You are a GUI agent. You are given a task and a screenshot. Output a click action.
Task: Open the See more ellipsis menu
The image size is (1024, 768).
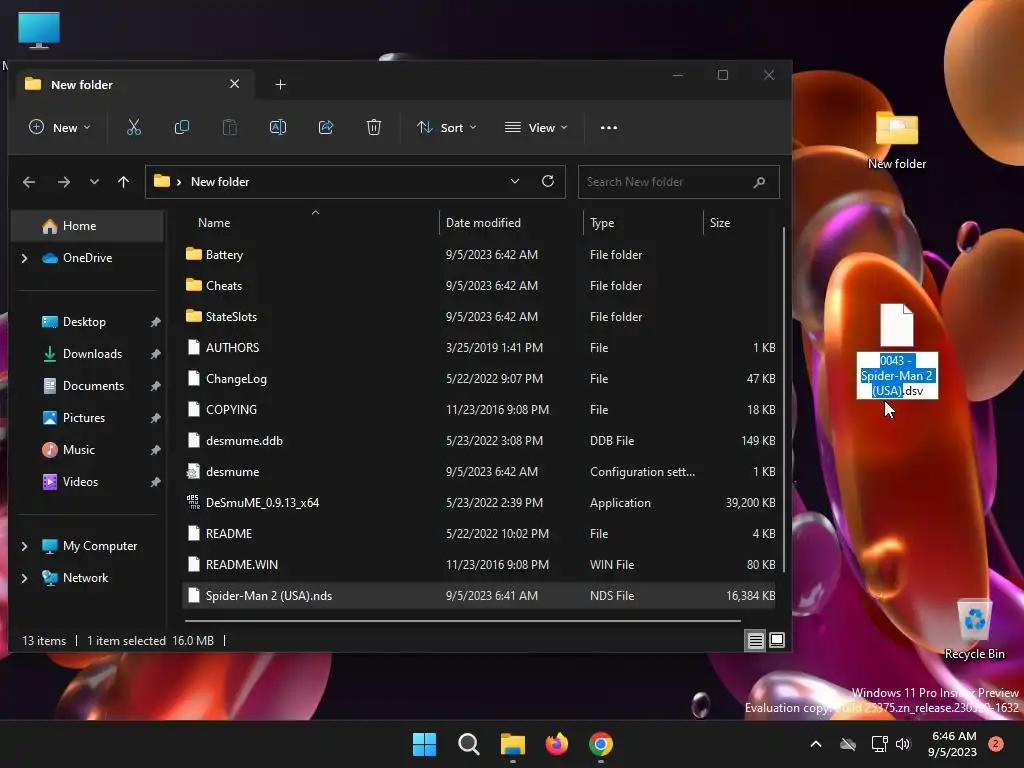pos(609,128)
